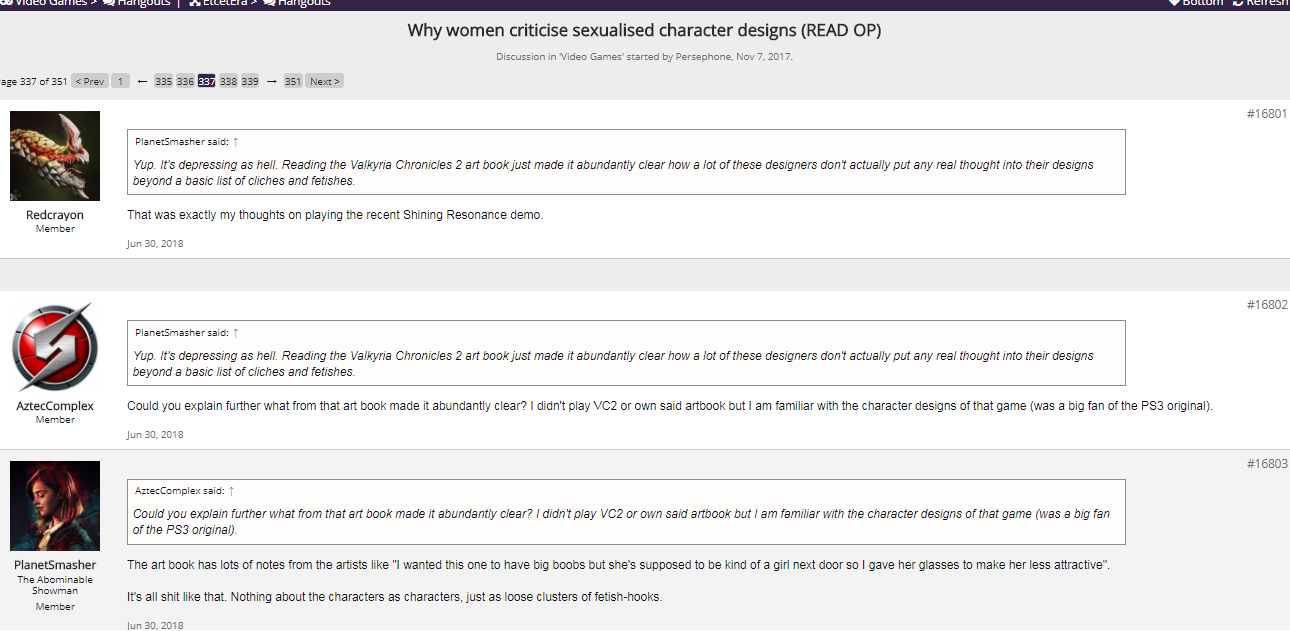Click 'PlanetSmasher said:' in post #16802 quote
Viewport: 1290px width, 631px height.
(x=182, y=333)
